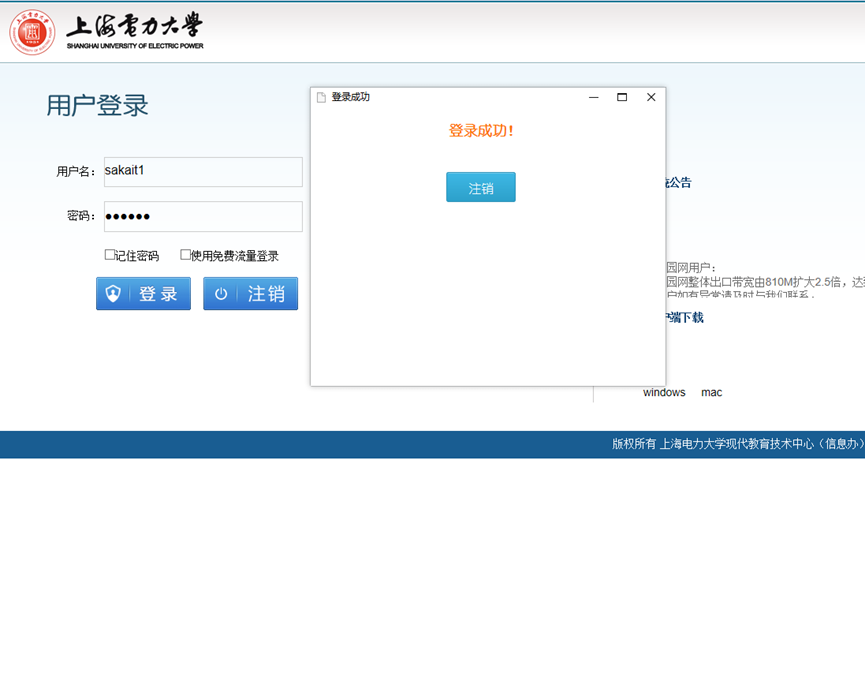Close the 登录成功 popup window

[x=651, y=97]
